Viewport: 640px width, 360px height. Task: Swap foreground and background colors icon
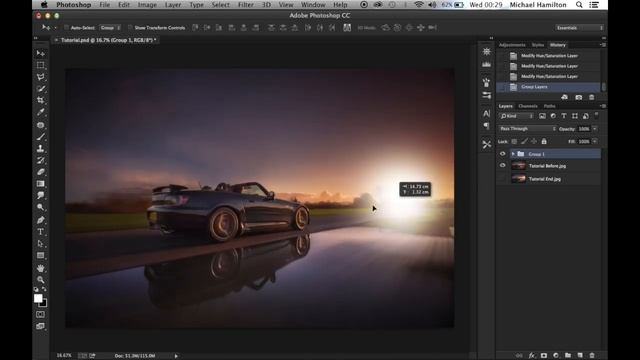pyautogui.click(x=44, y=289)
